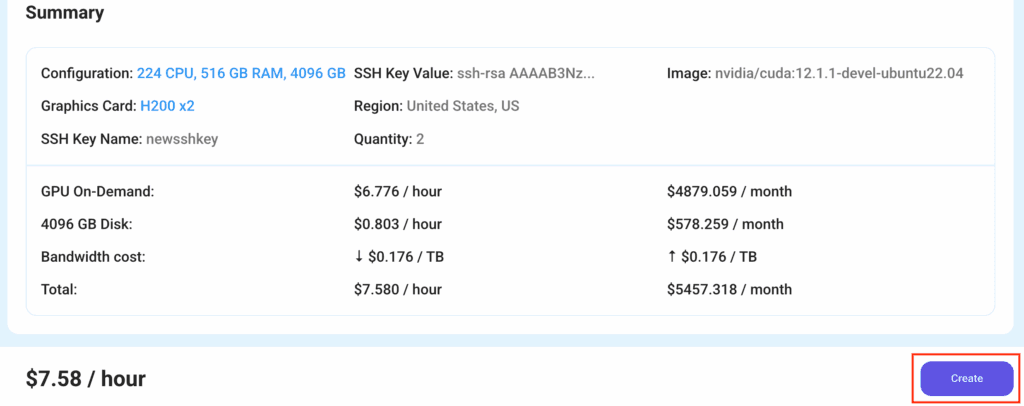
Task: Click GPU On-Demand $4879.059 monthly price
Action: coord(729,191)
